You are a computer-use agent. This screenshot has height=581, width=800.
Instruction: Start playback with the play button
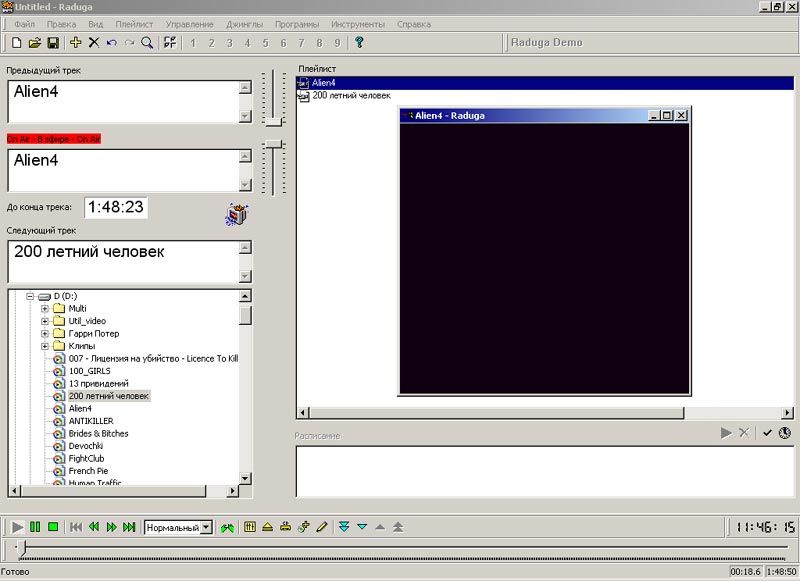[17, 527]
